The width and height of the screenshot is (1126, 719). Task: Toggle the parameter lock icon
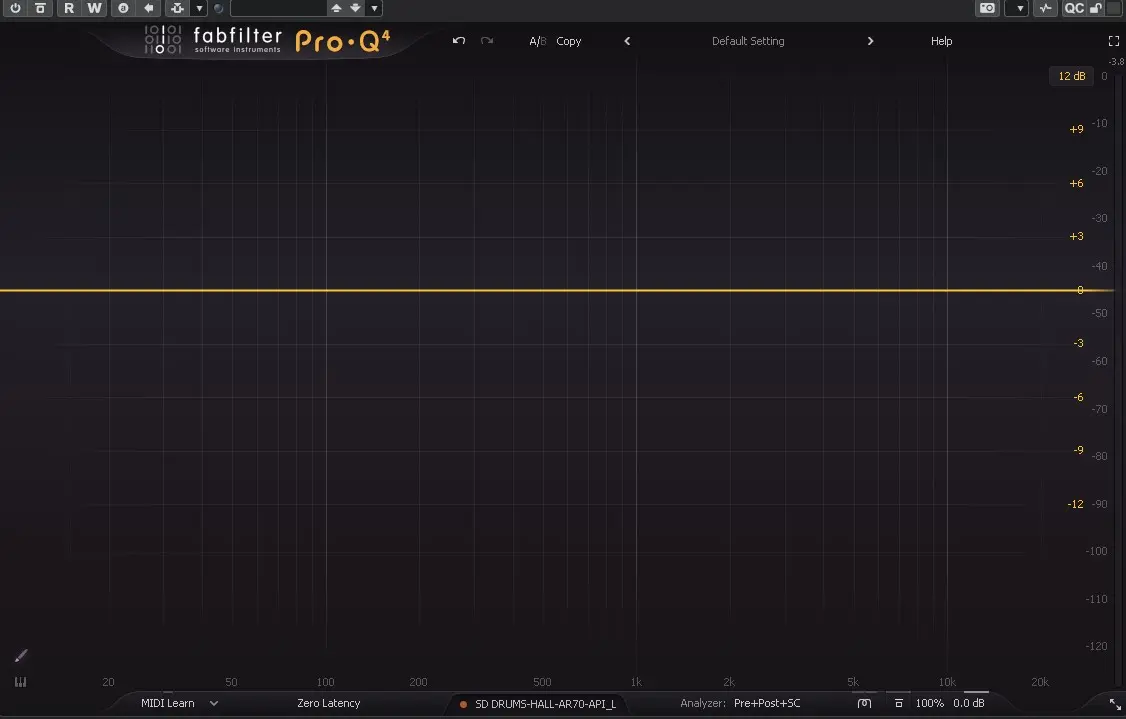point(1094,8)
